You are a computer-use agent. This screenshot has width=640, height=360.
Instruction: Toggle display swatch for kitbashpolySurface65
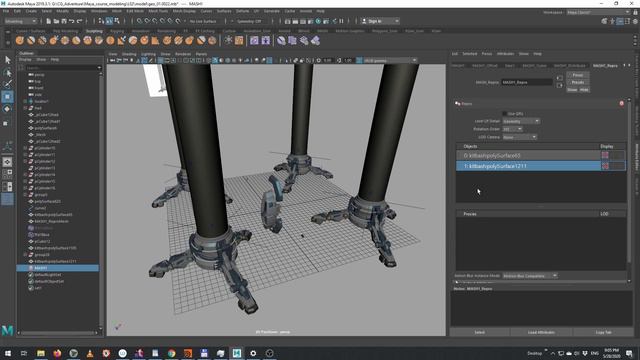coord(605,155)
